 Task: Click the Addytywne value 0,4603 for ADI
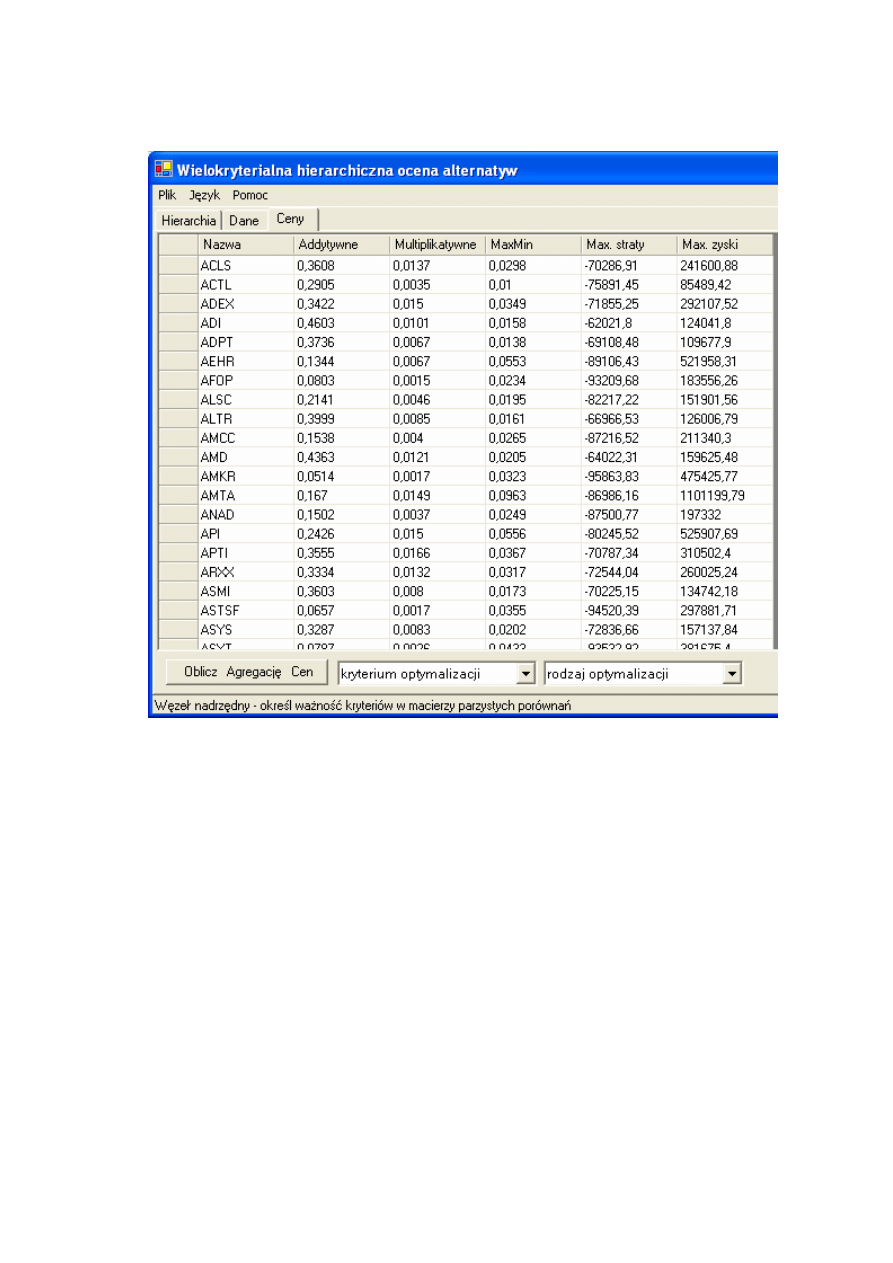tap(341, 323)
